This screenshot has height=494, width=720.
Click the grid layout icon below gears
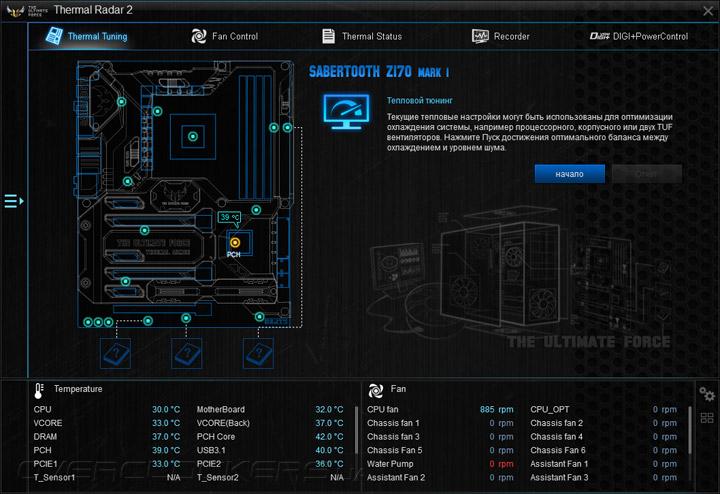tap(707, 418)
